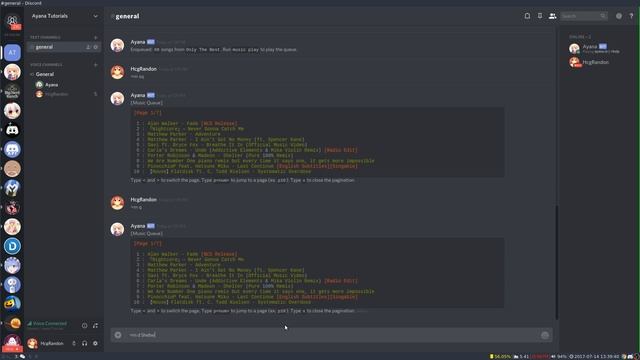640x360 pixels.
Task: Open the blue Discord logo server
Action: 12,149
